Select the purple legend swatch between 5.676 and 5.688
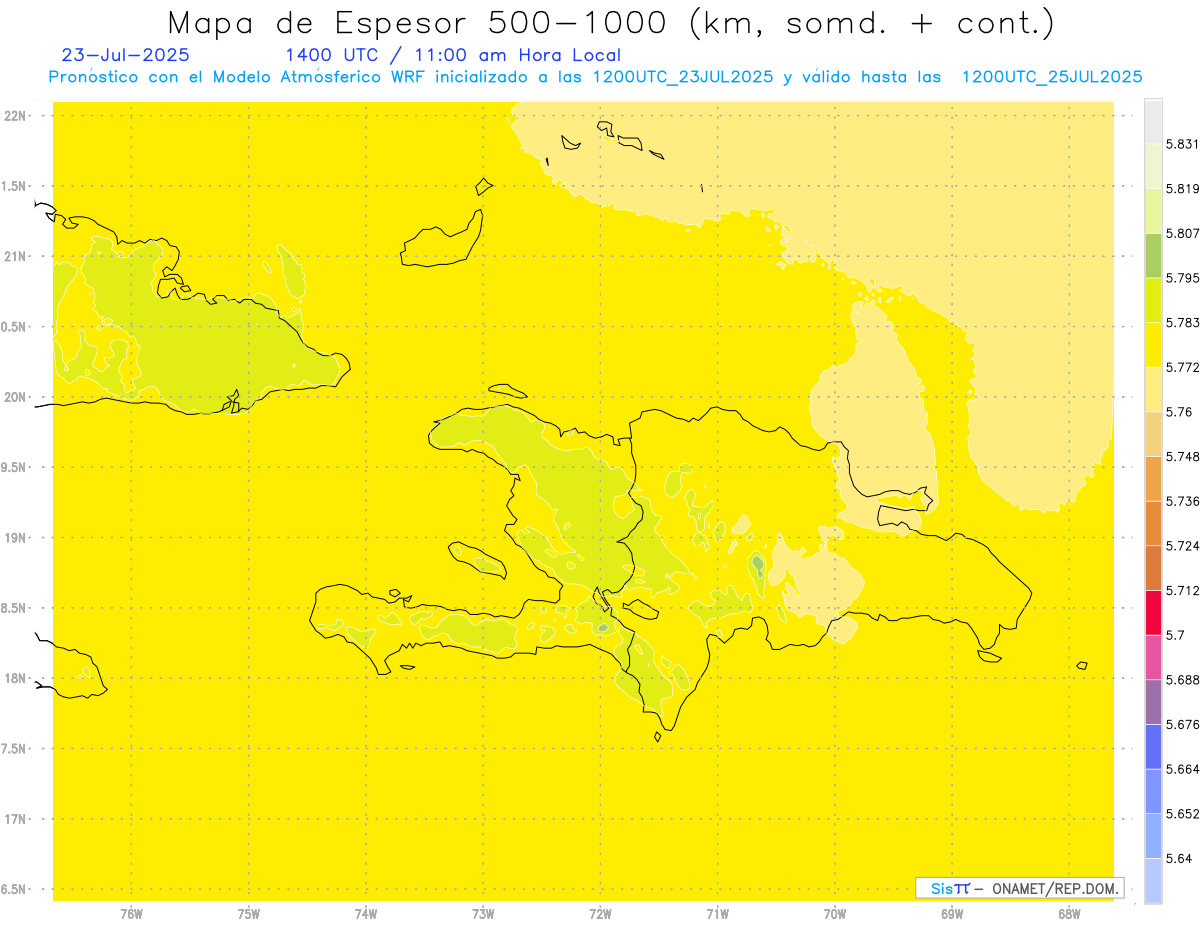Screen dimensions: 1200x927 click(x=1153, y=702)
